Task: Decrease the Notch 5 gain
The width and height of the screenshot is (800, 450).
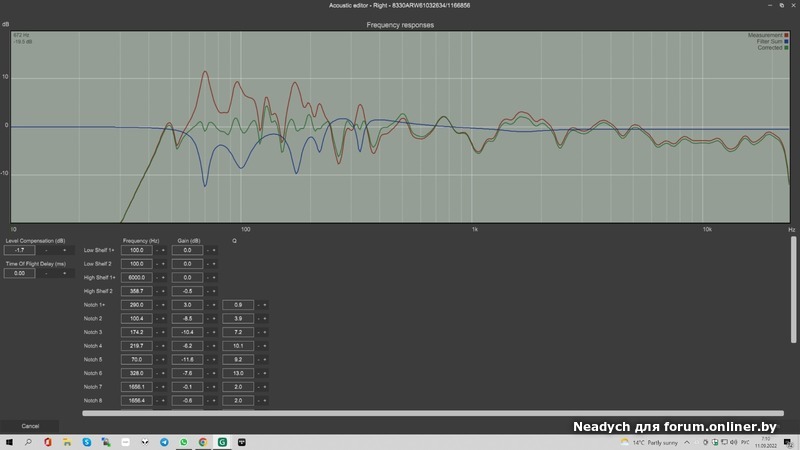Action: click(x=208, y=360)
